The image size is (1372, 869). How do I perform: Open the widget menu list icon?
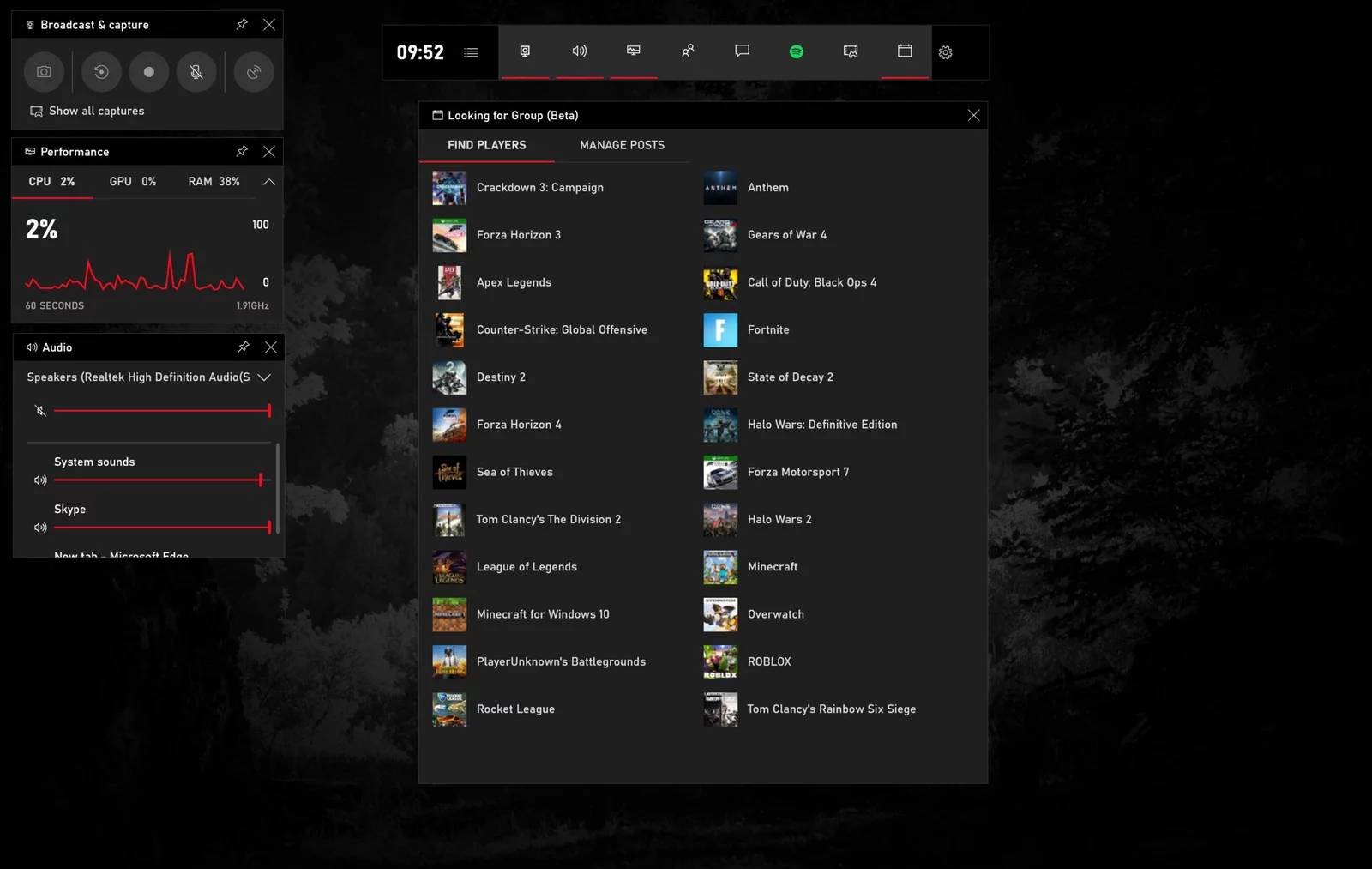point(471,52)
